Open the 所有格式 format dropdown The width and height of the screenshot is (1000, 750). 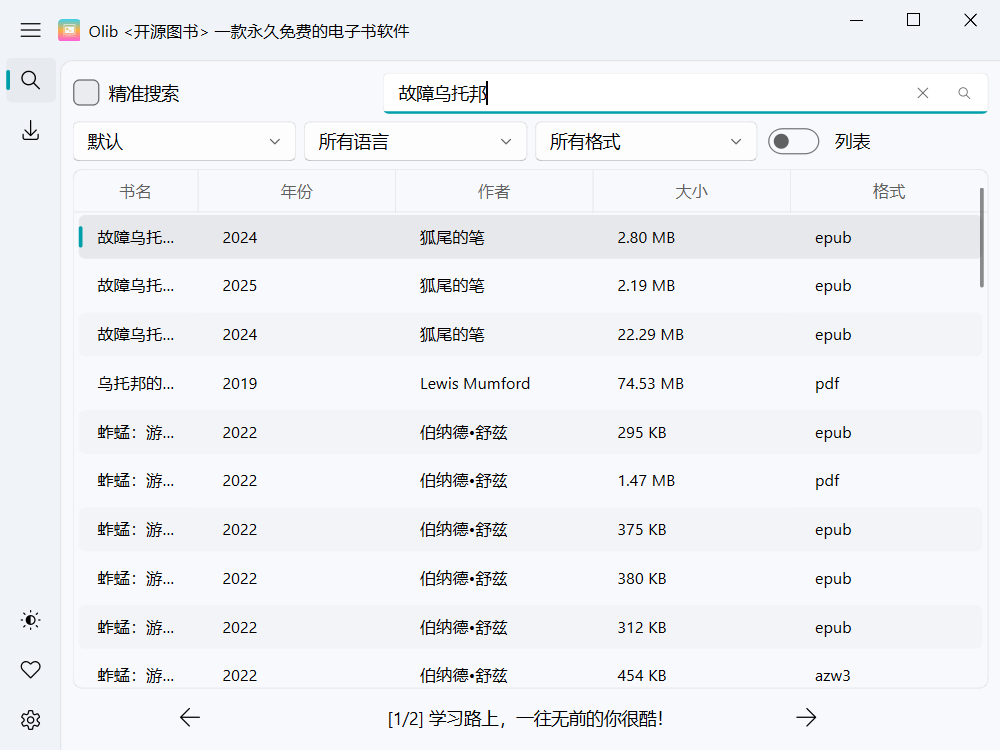tap(645, 141)
